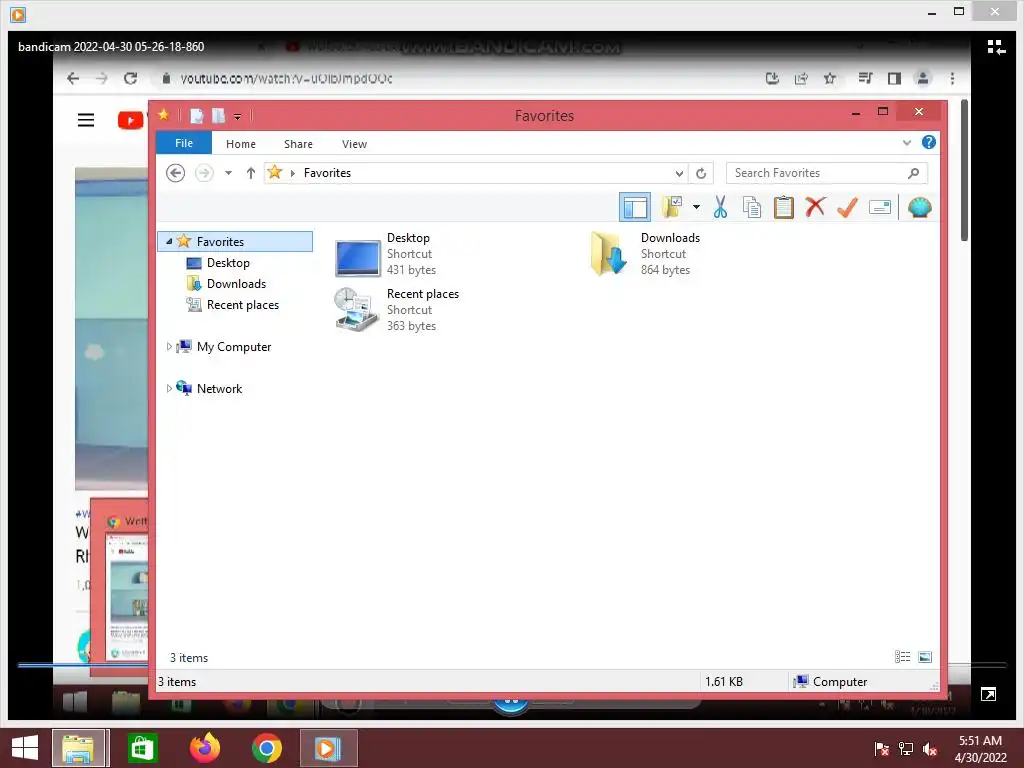Click the shell globe toolbar icon
Viewport: 1024px width, 768px height.
920,208
